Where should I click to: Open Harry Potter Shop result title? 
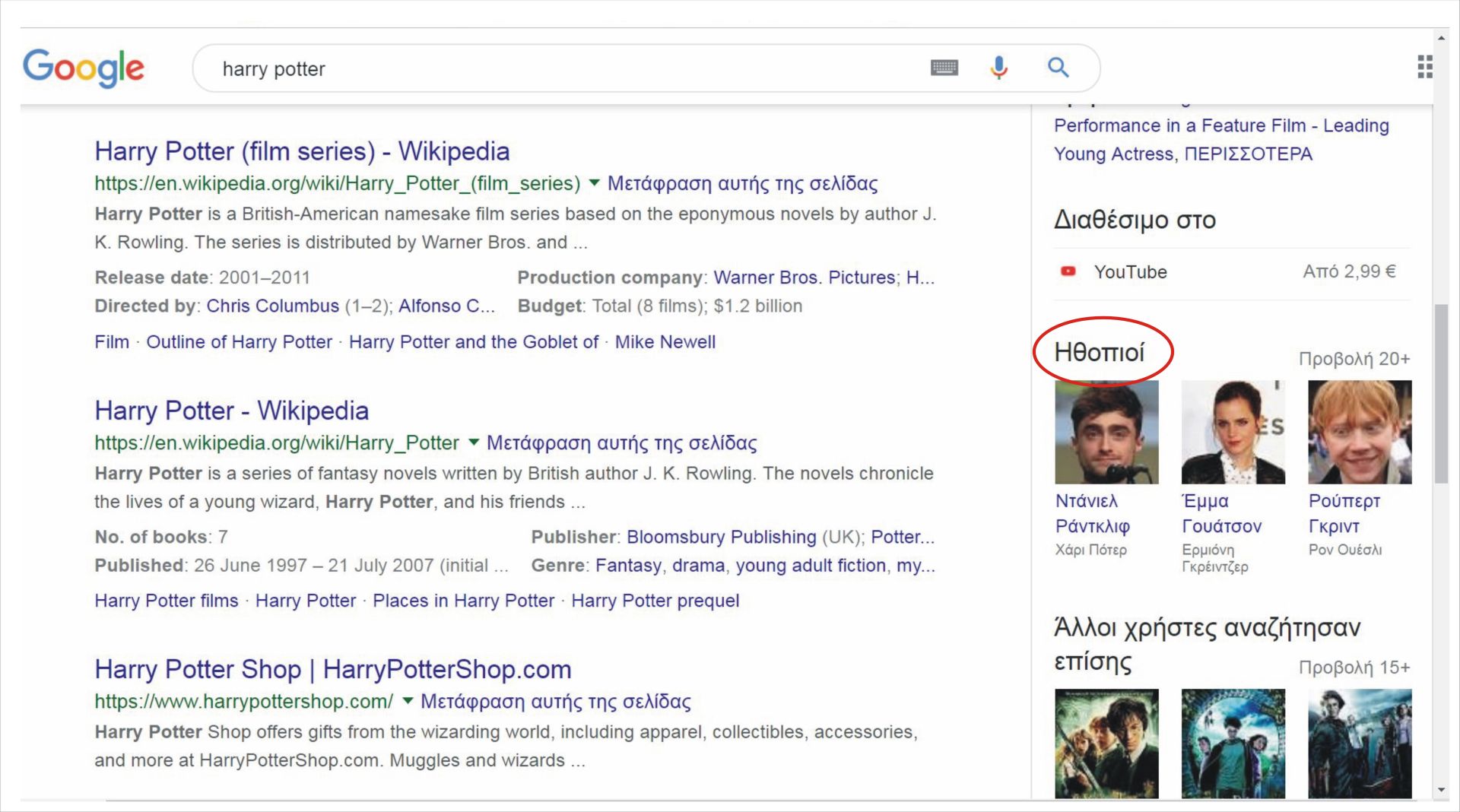[x=332, y=669]
